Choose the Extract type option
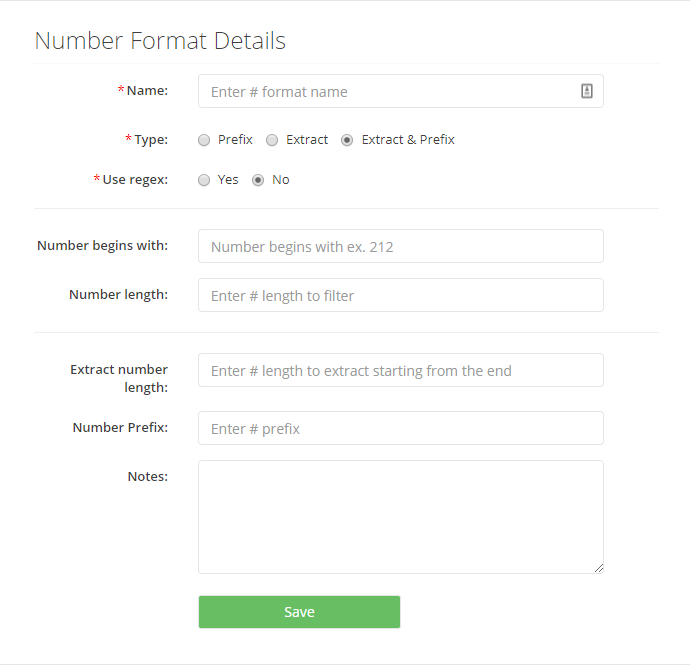The height and width of the screenshot is (665, 690). pos(272,140)
